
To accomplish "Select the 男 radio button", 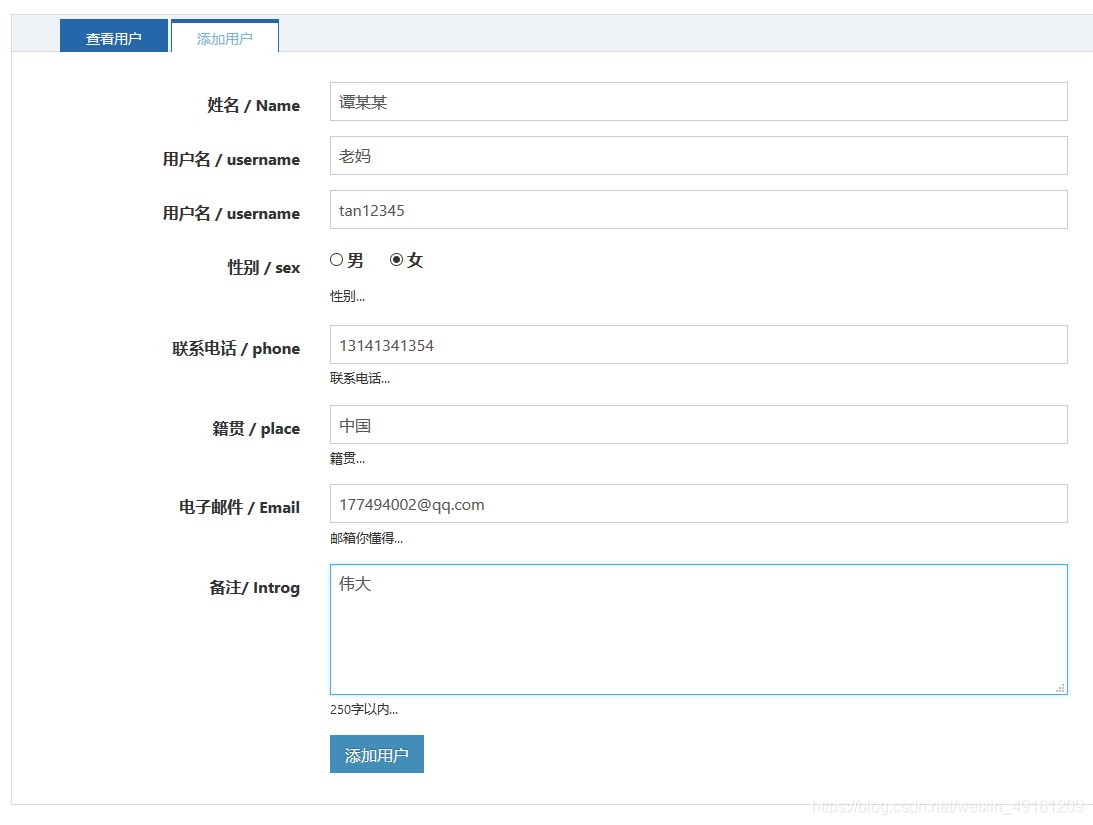I will point(337,260).
